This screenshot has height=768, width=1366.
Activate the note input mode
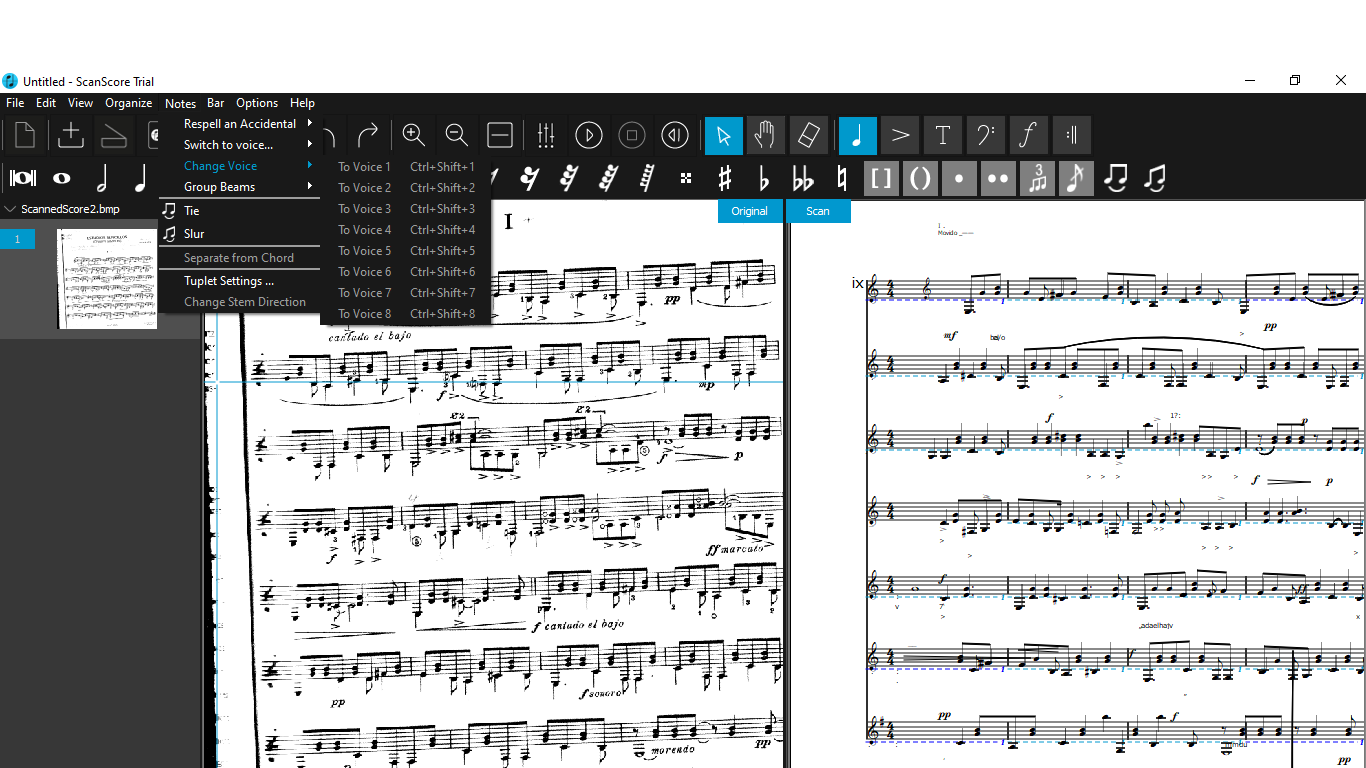(x=858, y=135)
